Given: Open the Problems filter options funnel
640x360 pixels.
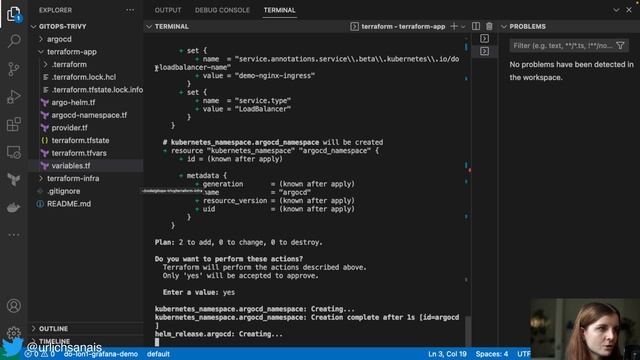Looking at the screenshot, I should (x=620, y=45).
